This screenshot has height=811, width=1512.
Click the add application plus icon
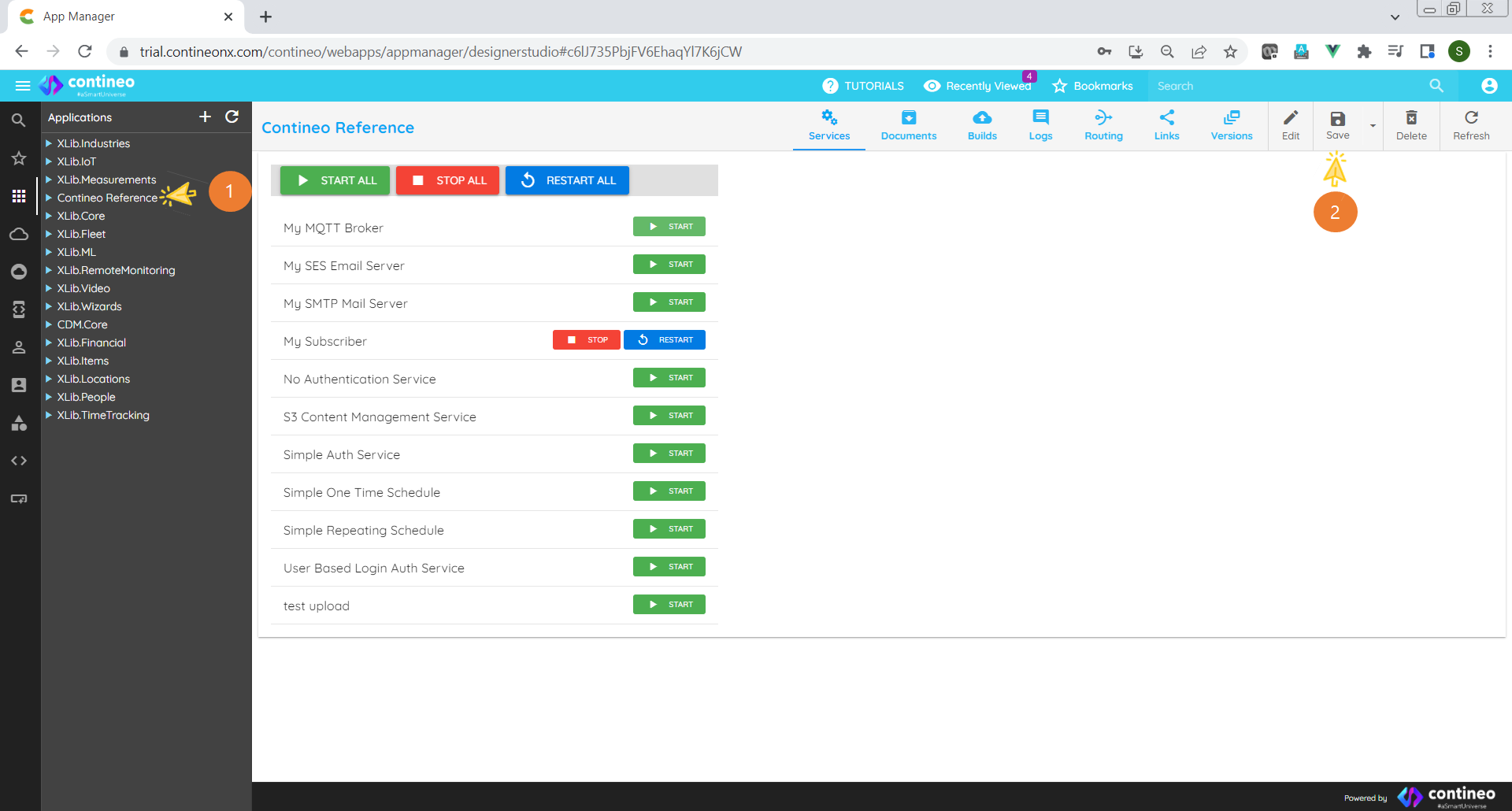205,117
